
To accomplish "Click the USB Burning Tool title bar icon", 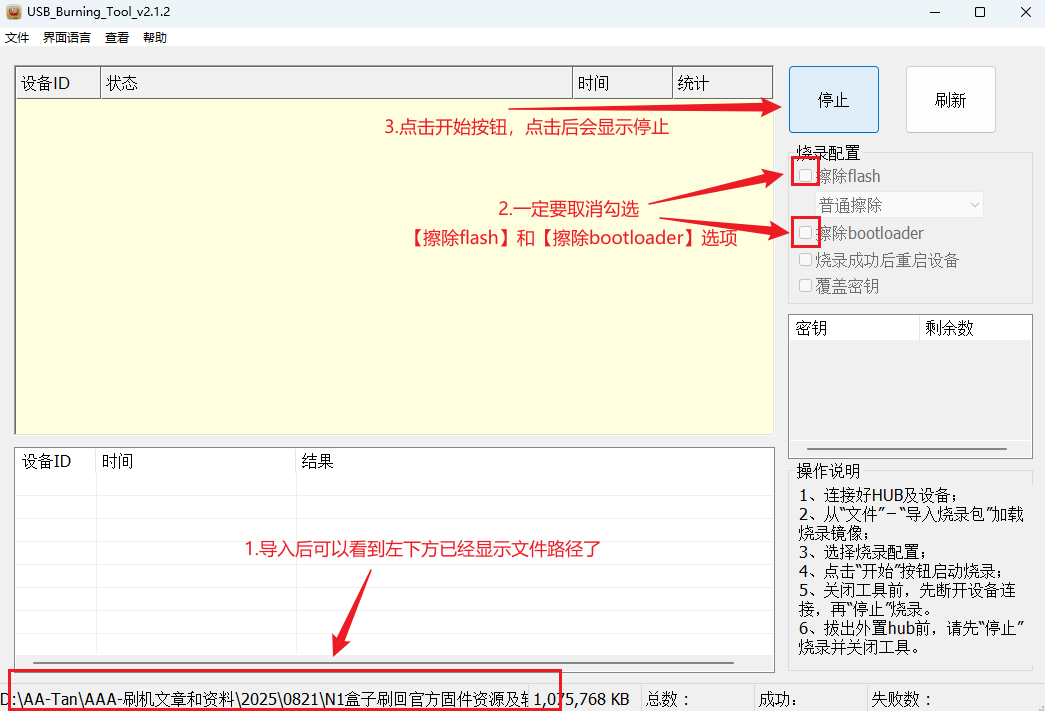I will pyautogui.click(x=13, y=11).
